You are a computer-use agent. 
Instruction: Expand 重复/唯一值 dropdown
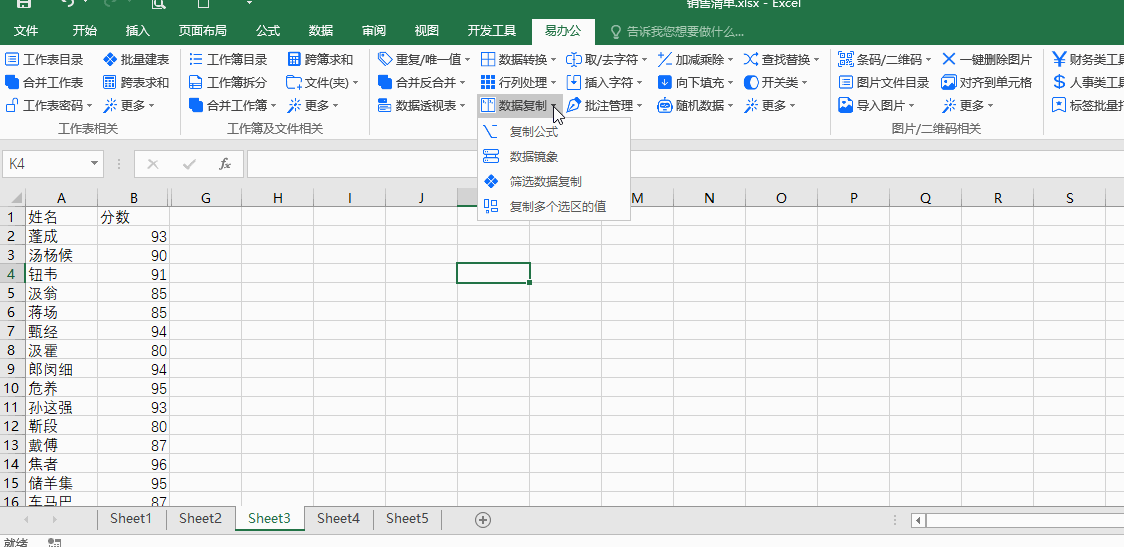(x=467, y=60)
